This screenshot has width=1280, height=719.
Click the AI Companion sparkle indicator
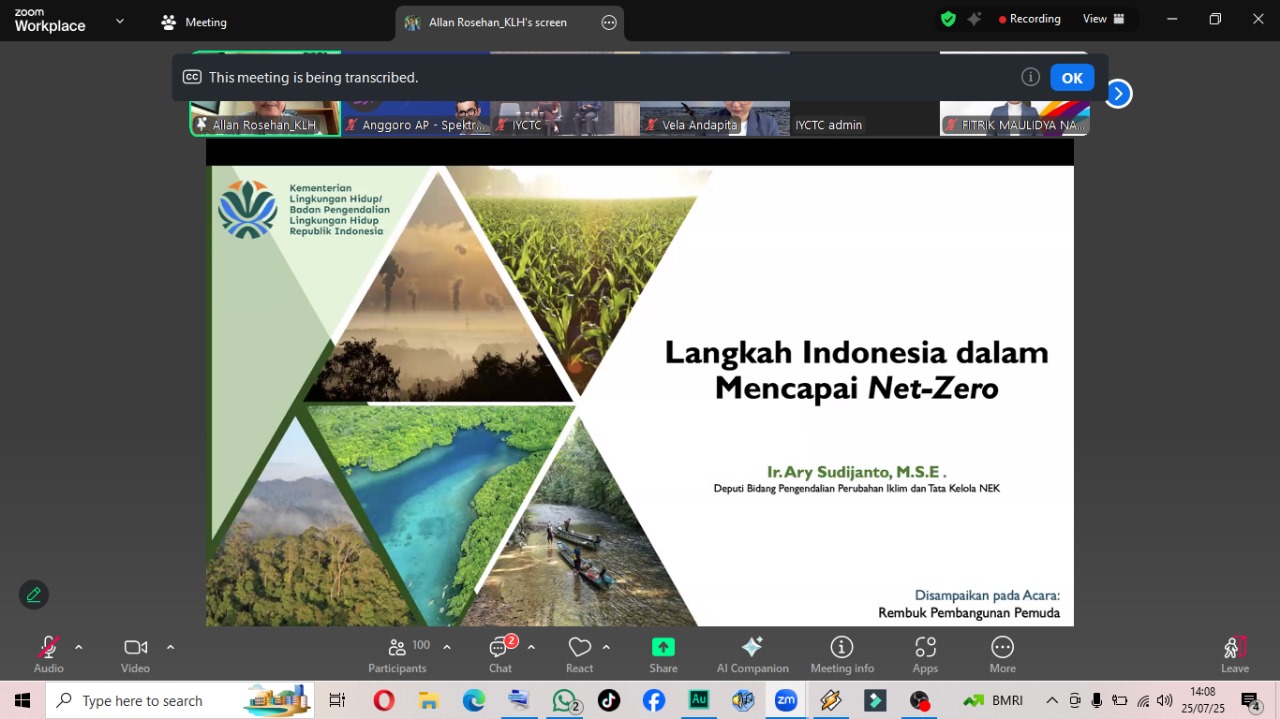pos(974,19)
